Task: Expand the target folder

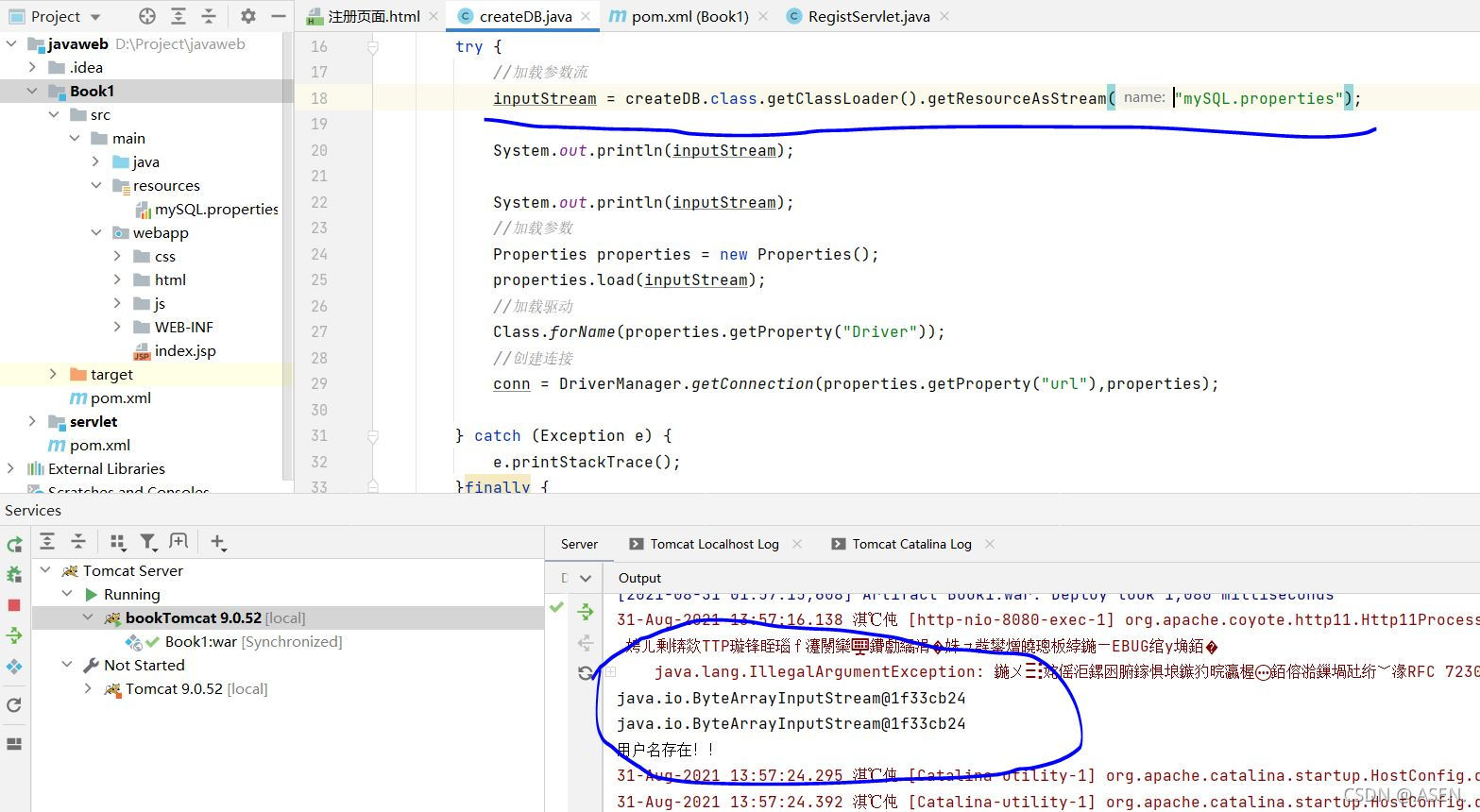Action: pos(54,374)
